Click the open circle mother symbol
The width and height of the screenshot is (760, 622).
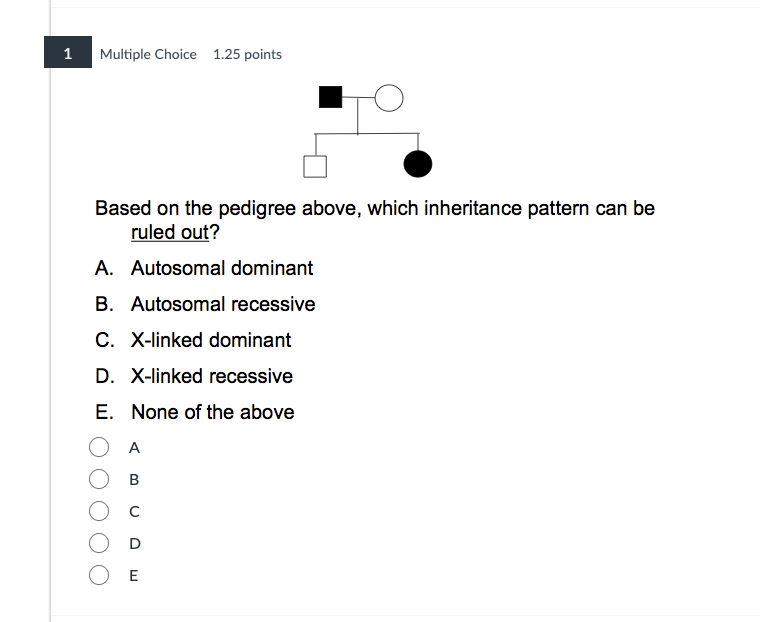[389, 97]
